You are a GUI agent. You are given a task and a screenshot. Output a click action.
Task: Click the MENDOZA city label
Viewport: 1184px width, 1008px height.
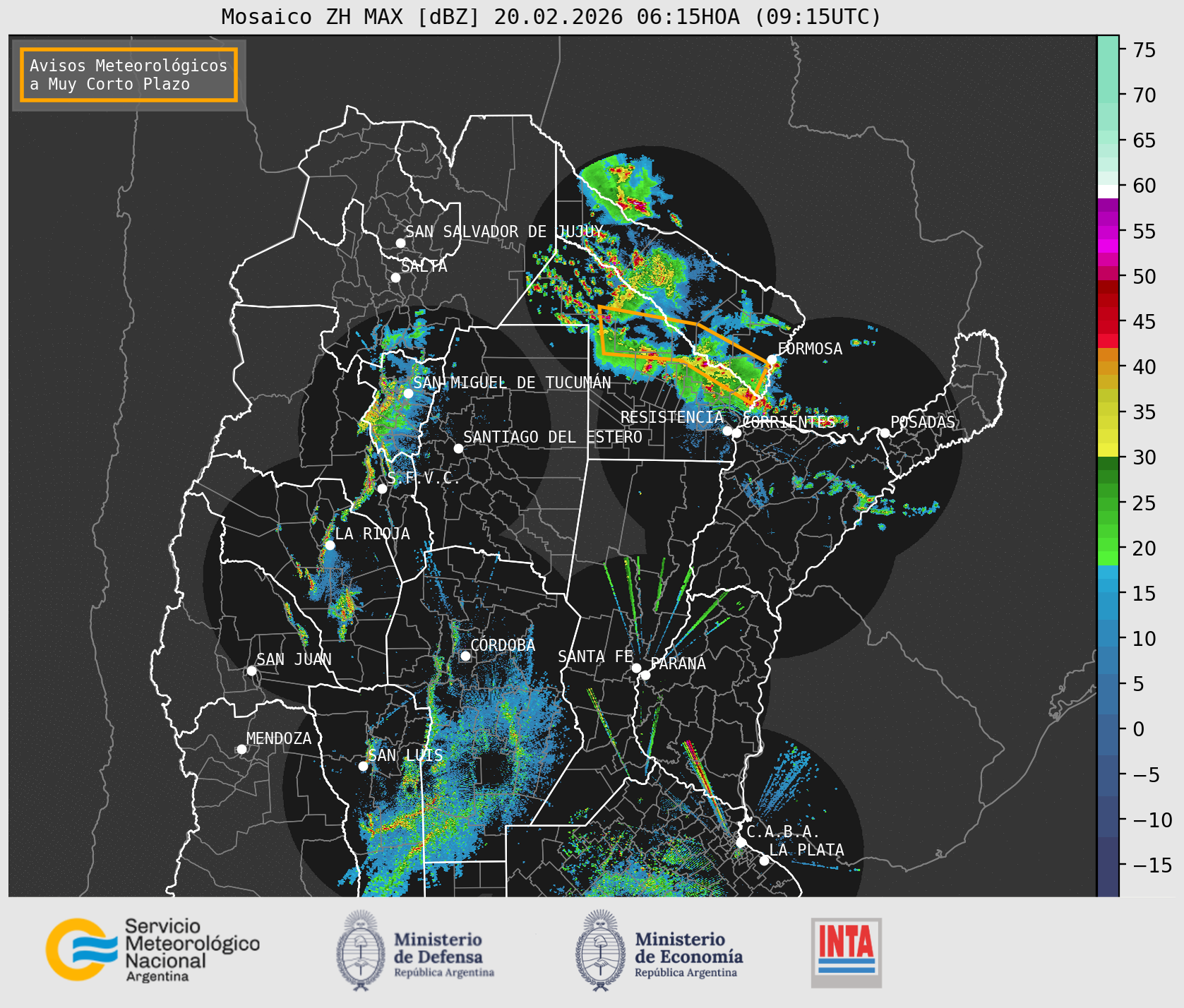click(279, 738)
